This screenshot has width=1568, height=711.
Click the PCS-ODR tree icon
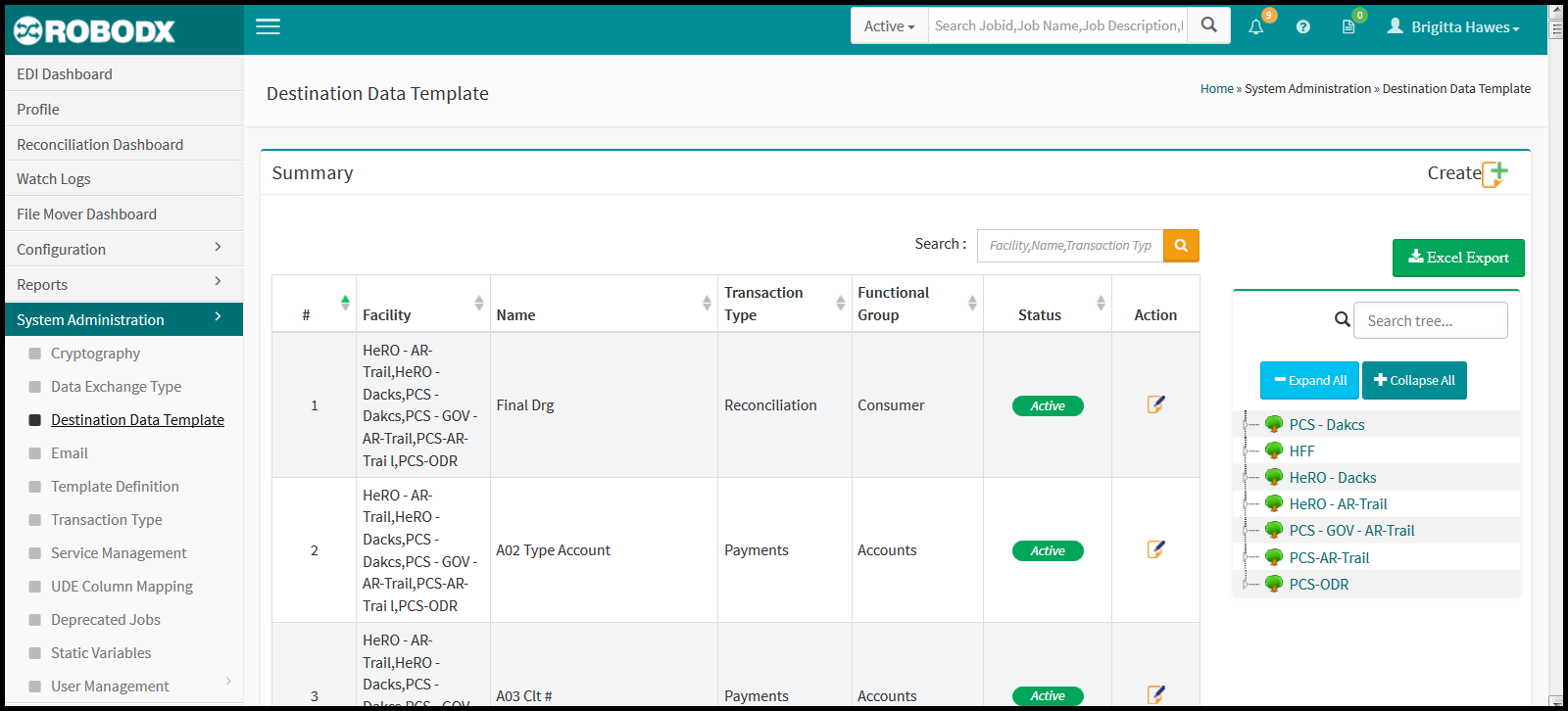1274,584
